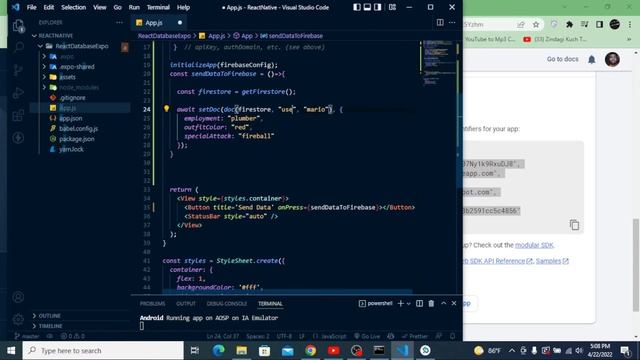Click the lightbulb quick-fix icon on line 24

coord(166,109)
